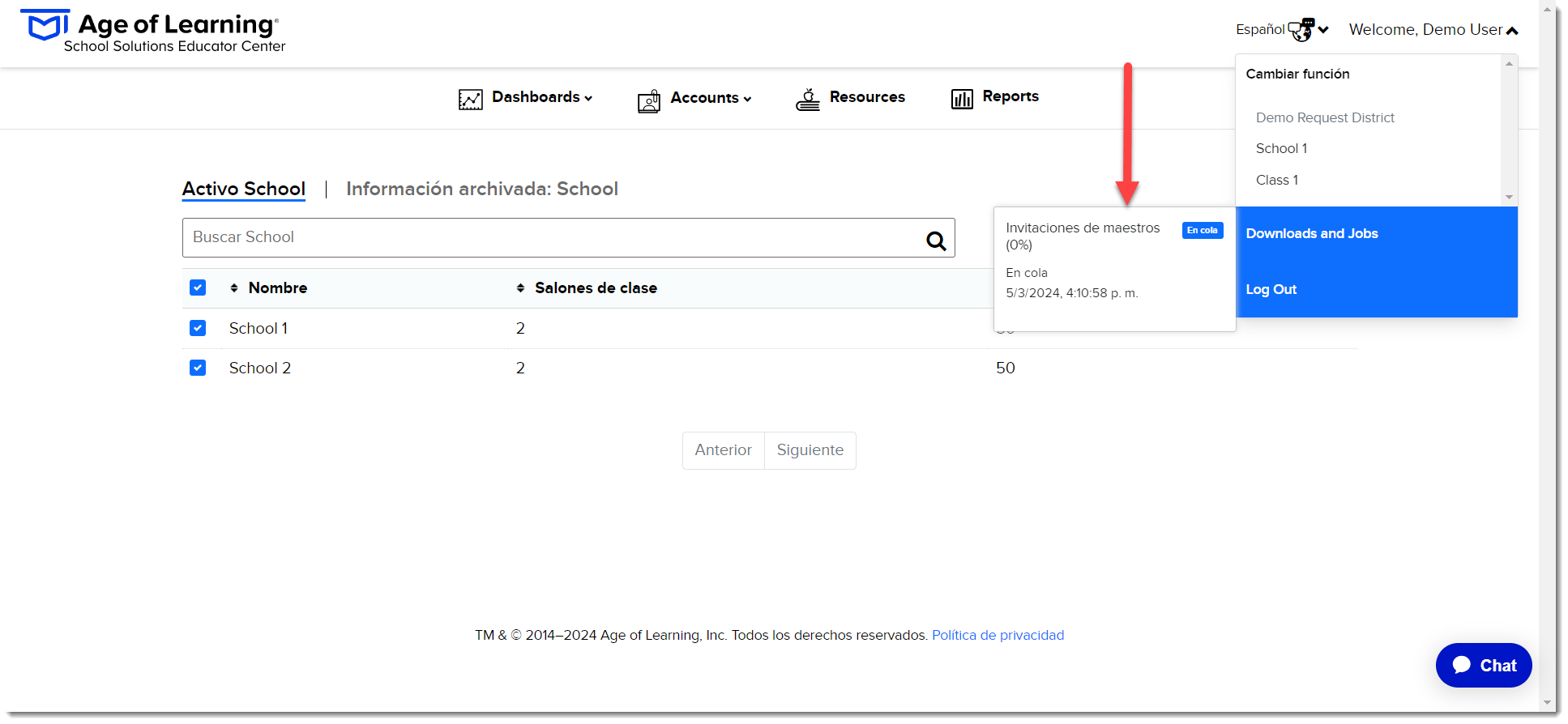Viewport: 1568px width, 724px height.
Task: Open the Resources menu item
Action: [x=867, y=97]
